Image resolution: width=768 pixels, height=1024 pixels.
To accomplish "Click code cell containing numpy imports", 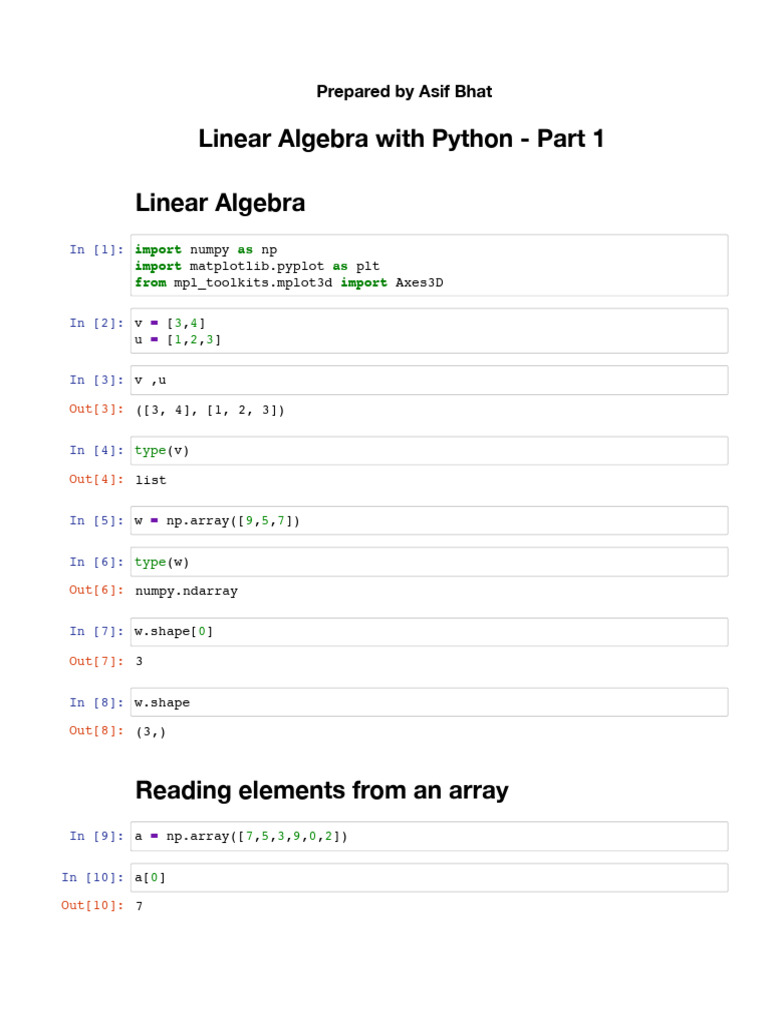I will [429, 265].
